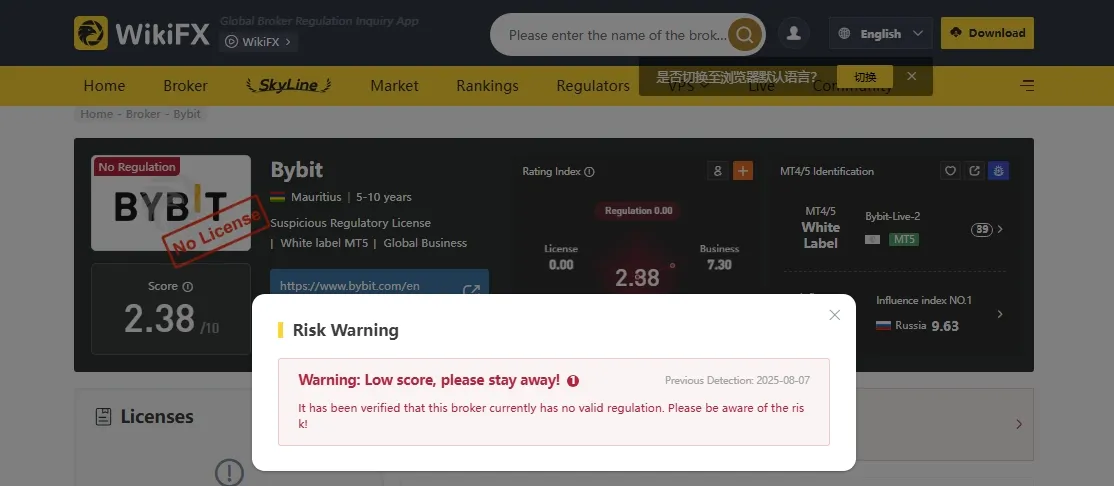
Task: Open the Rankings menu item
Action: [x=487, y=85]
